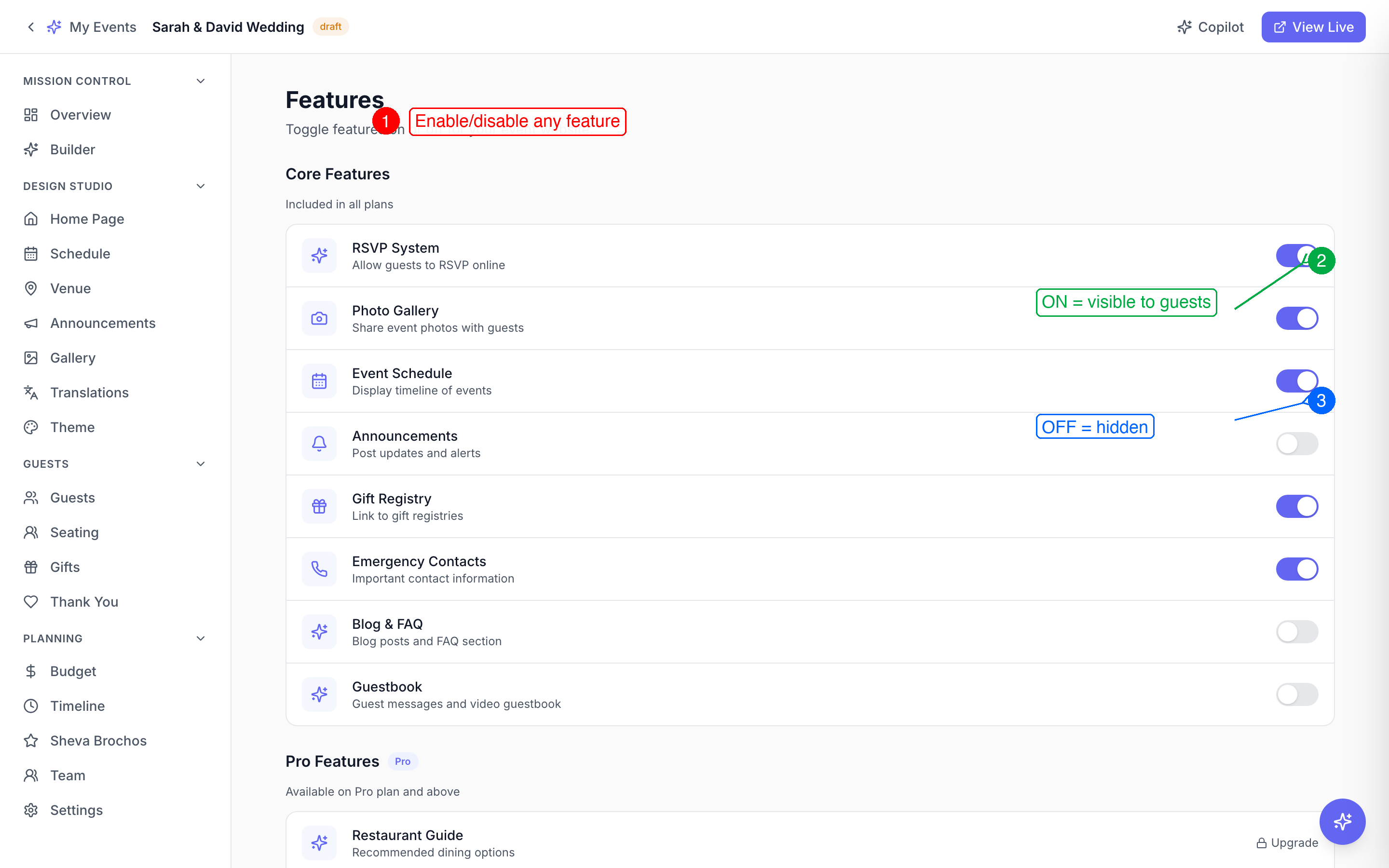Click the View Live button
1389x868 pixels.
(1313, 27)
